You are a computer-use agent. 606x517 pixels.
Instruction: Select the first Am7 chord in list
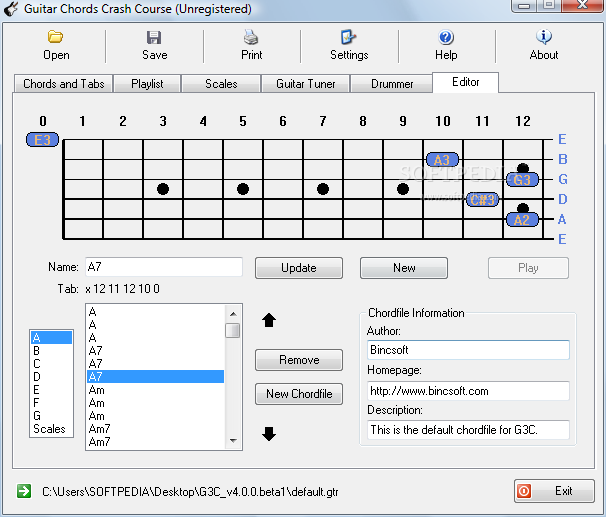point(155,429)
